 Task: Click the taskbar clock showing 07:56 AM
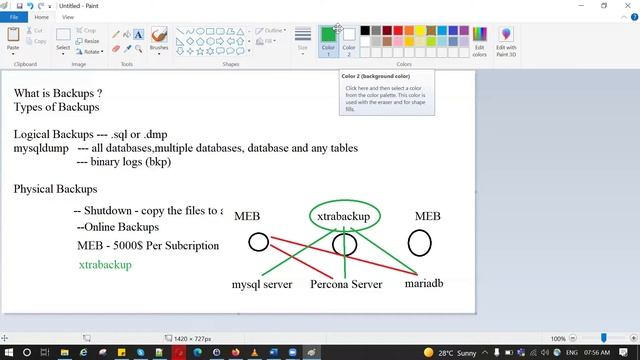pos(597,352)
